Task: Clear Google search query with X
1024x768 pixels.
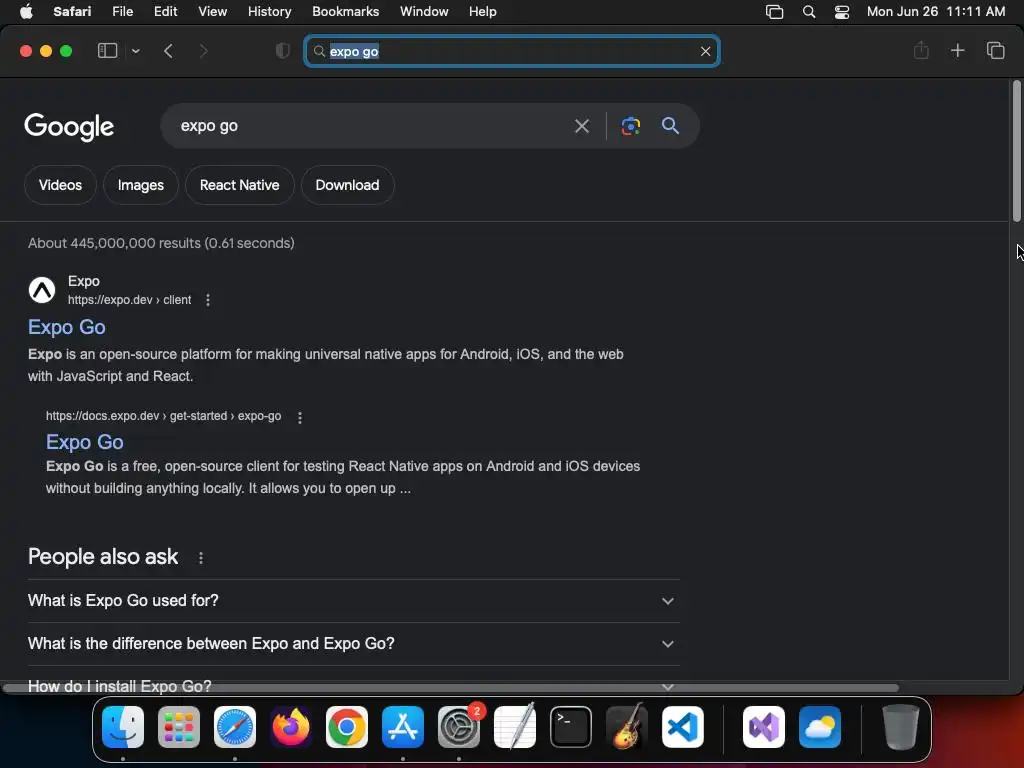Action: pyautogui.click(x=581, y=125)
